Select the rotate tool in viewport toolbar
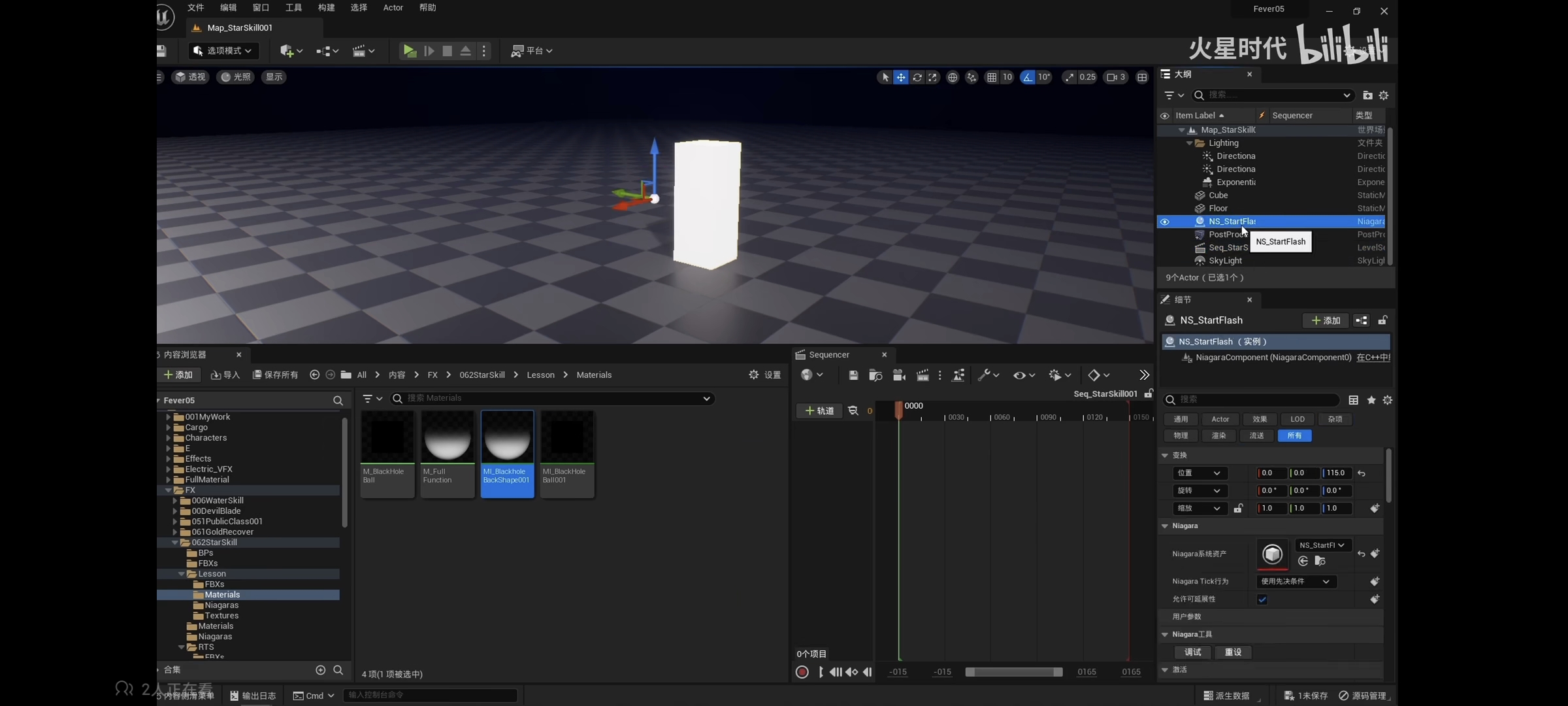 [917, 77]
